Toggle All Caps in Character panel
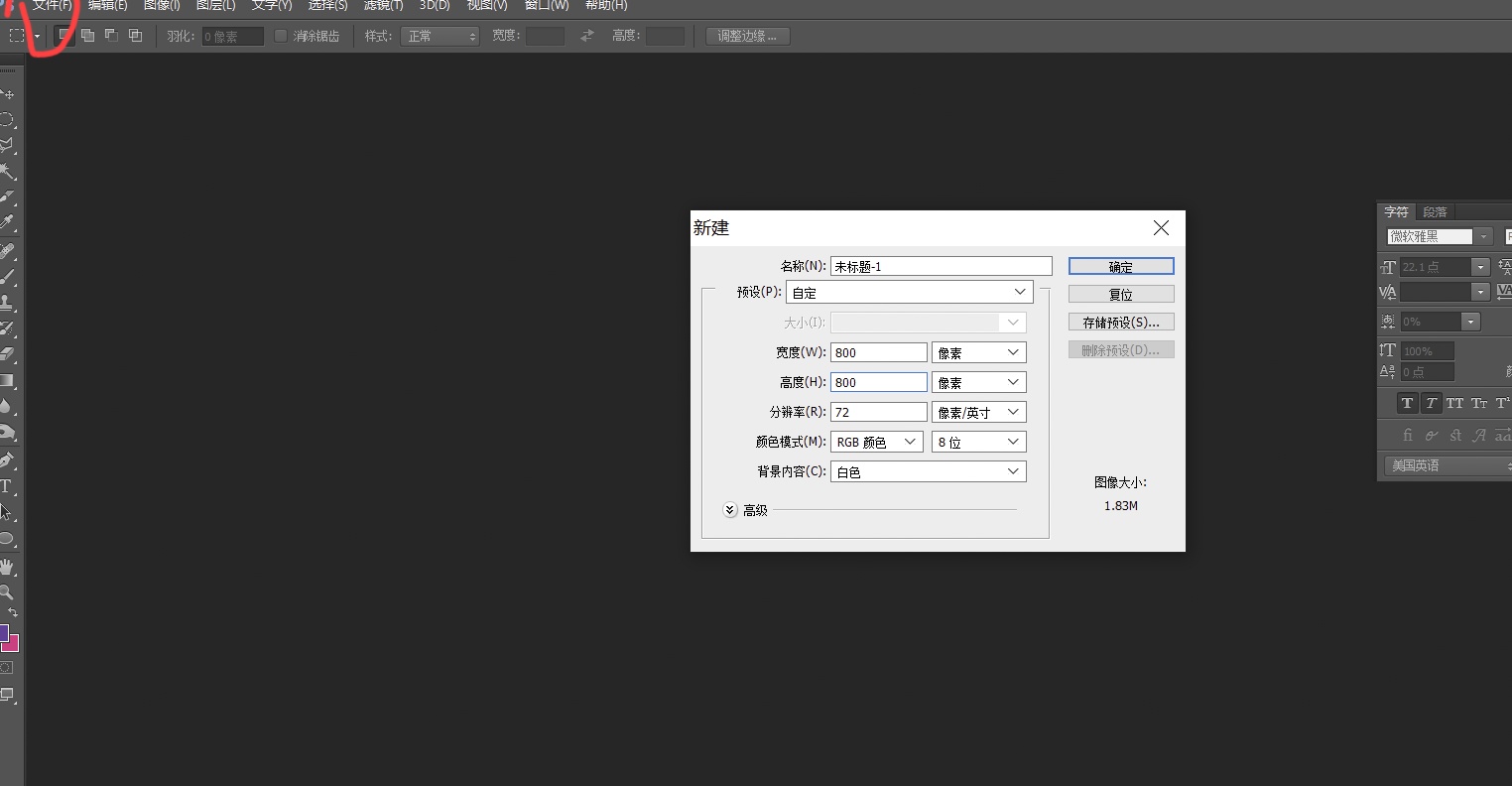Image resolution: width=1512 pixels, height=786 pixels. 1454,403
